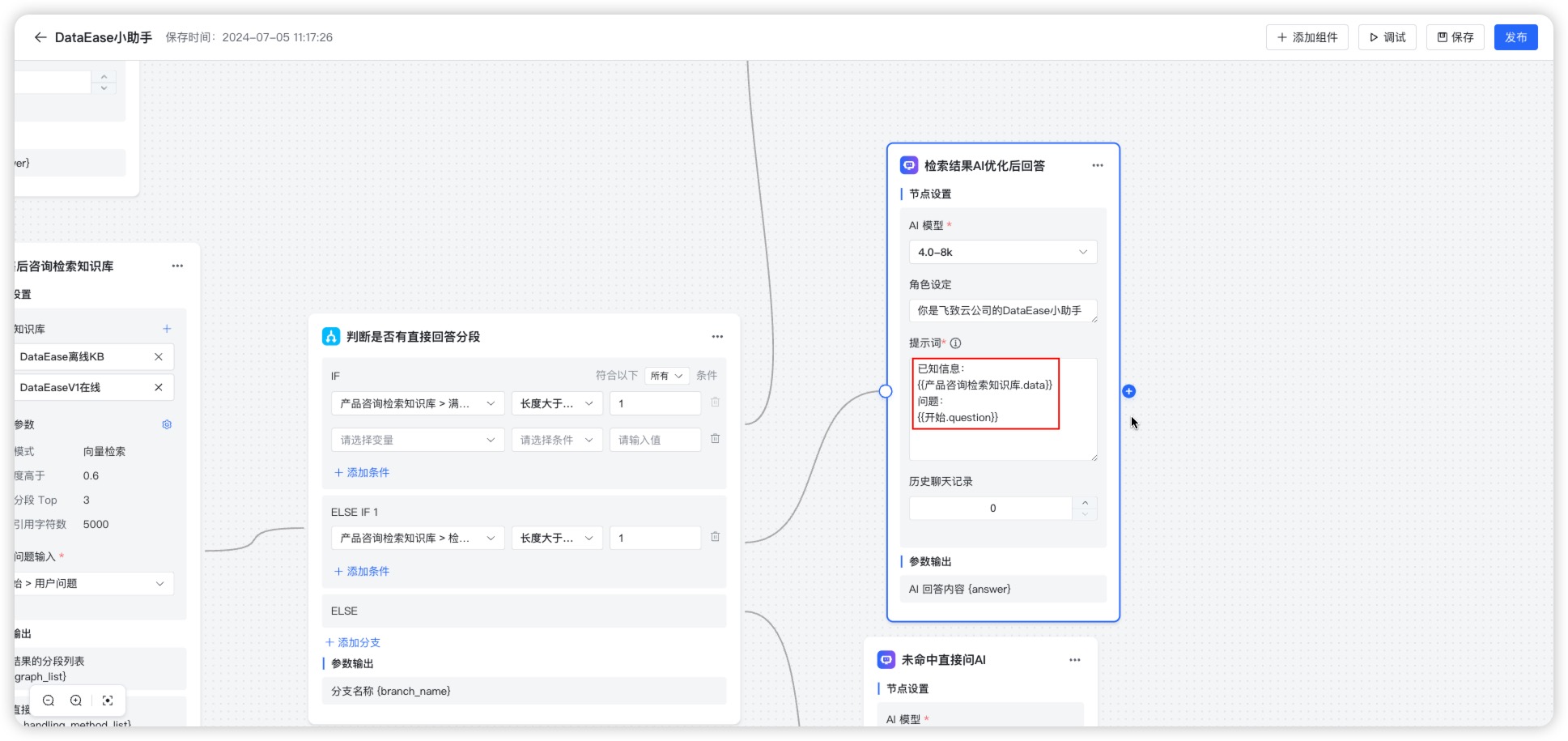The height and width of the screenshot is (741, 1568).
Task: Remove DataEaseV1在线 knowledge base
Action: pyautogui.click(x=159, y=387)
